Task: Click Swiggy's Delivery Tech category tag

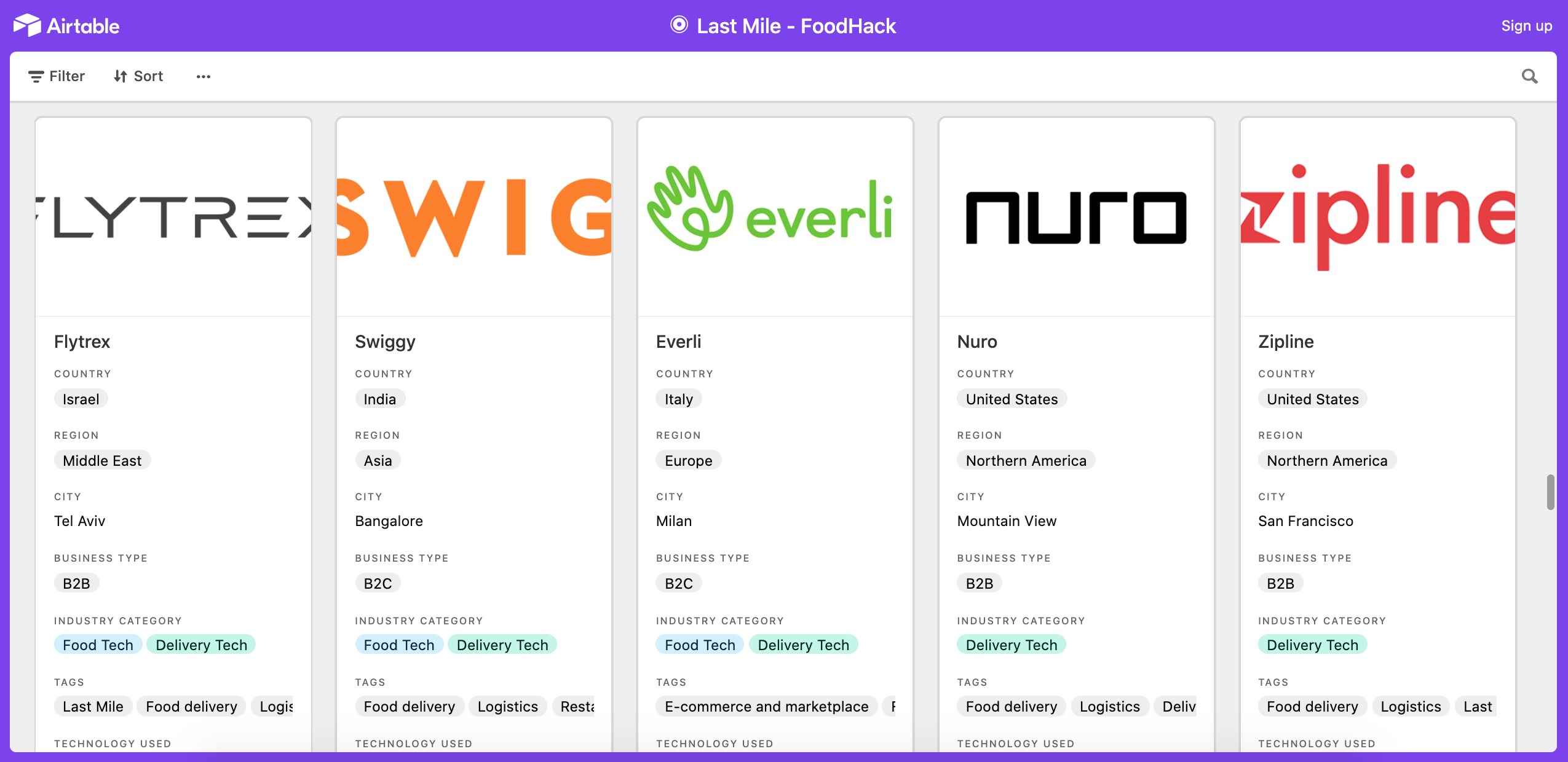Action: pyautogui.click(x=502, y=645)
